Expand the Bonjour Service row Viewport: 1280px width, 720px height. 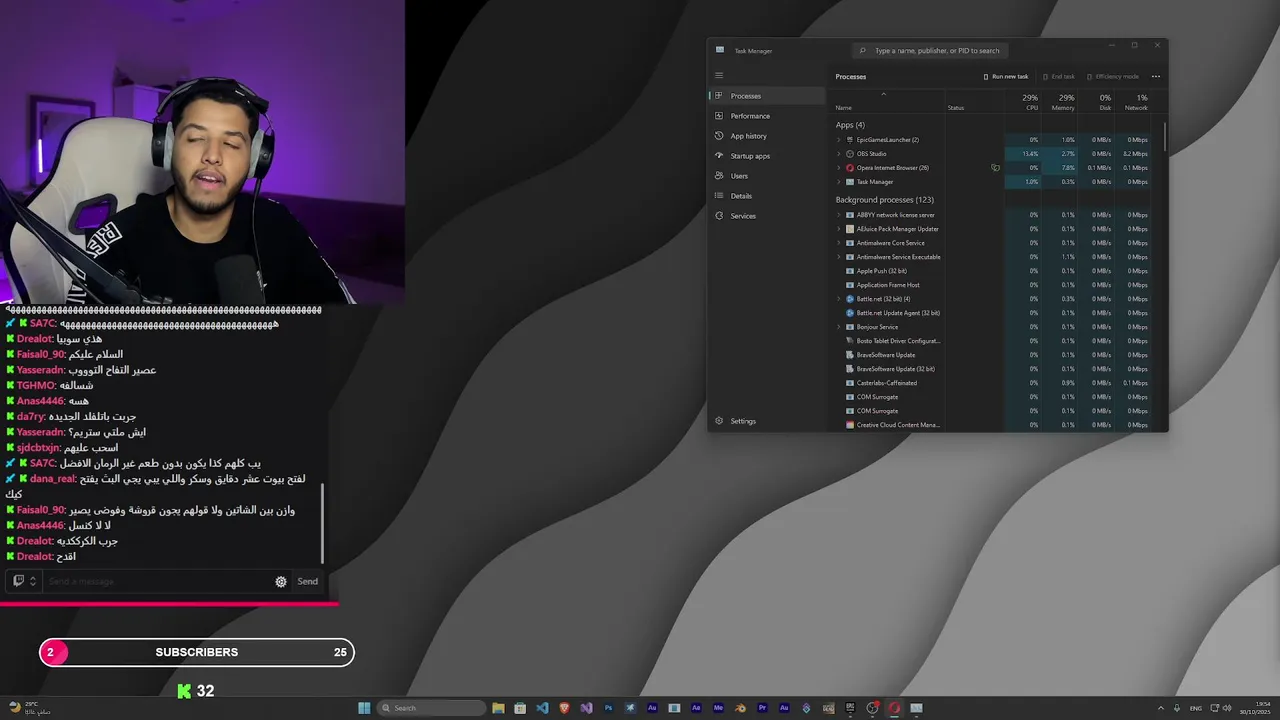839,327
